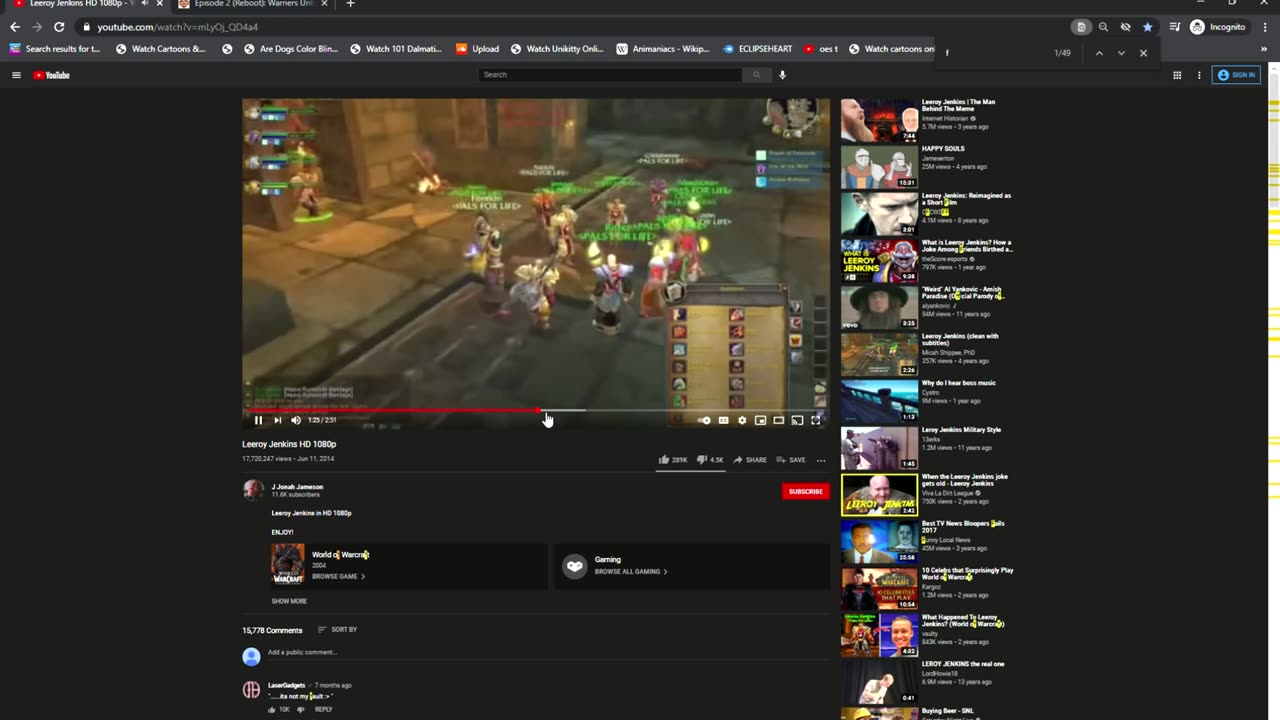
Task: Open Watch Unikitty Online bookmark
Action: click(557, 49)
